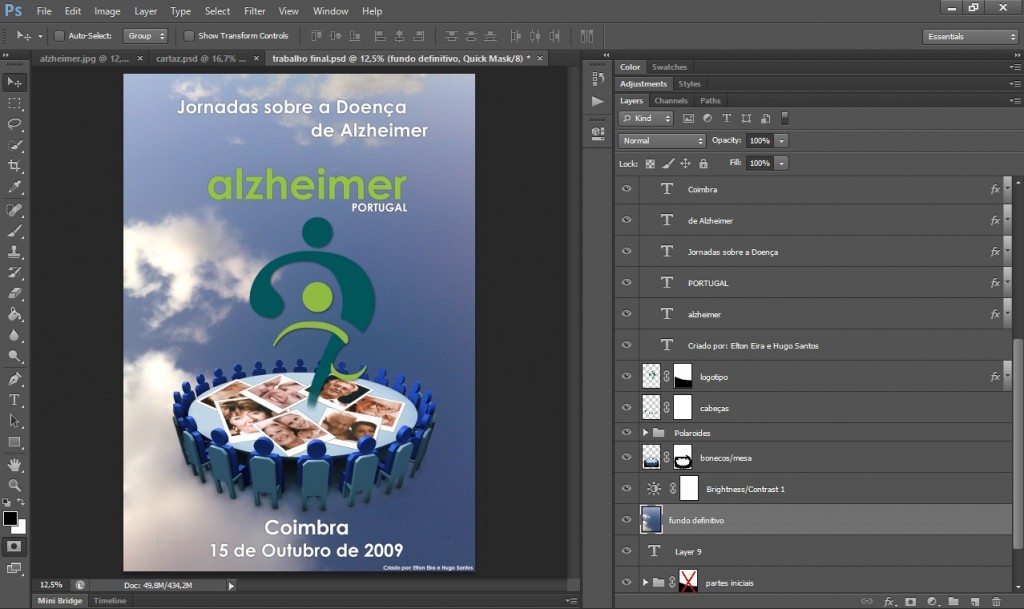Toggle lock transparent pixels icon
1024x609 pixels.
[650, 164]
